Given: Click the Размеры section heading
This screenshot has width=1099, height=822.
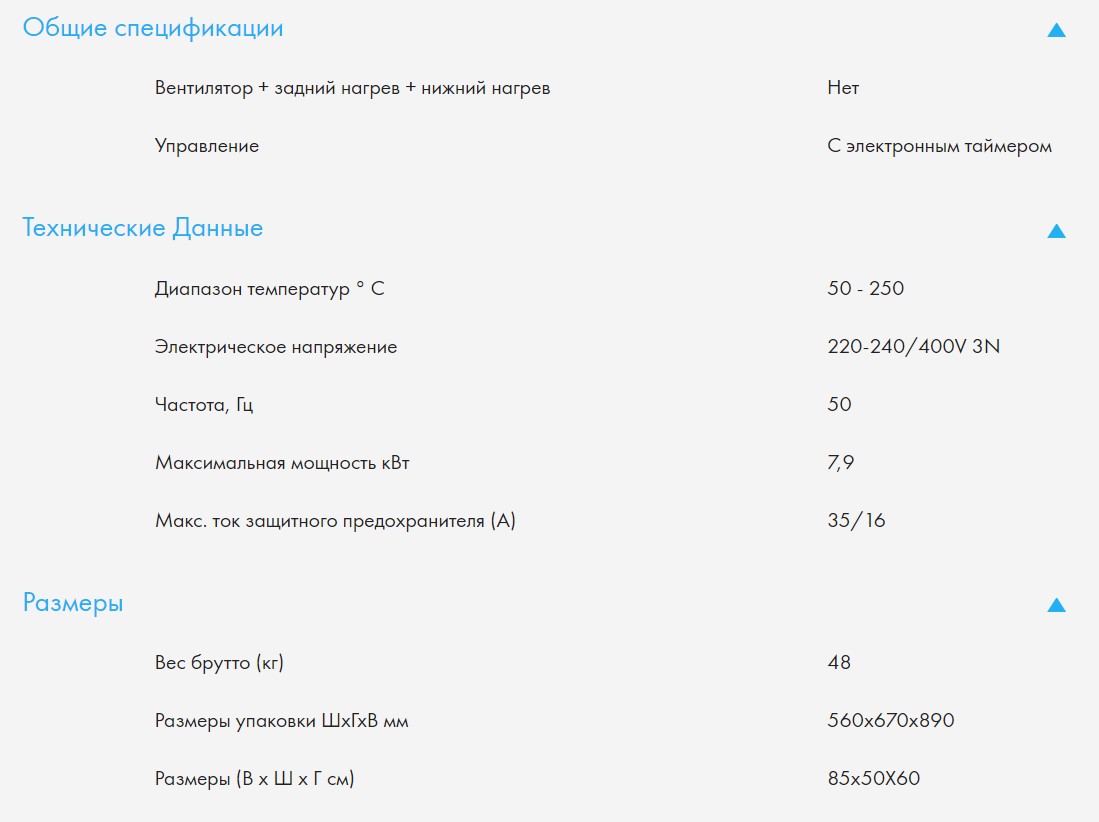Looking at the screenshot, I should point(73,603).
